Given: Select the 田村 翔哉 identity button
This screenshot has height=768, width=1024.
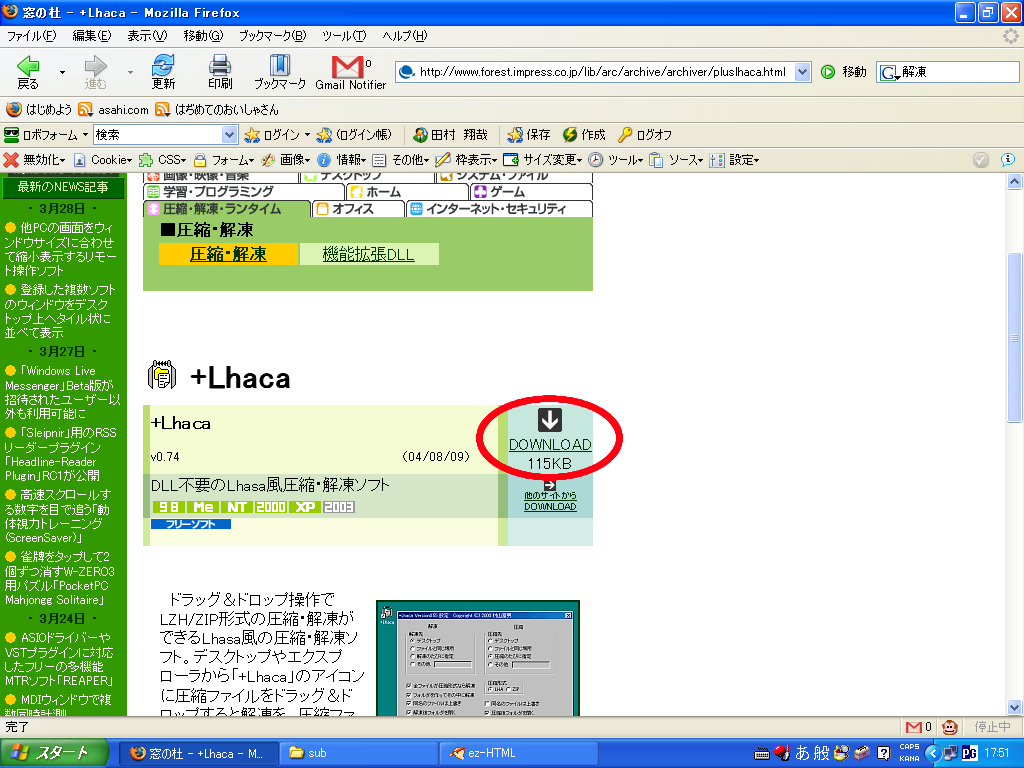Looking at the screenshot, I should pos(451,135).
